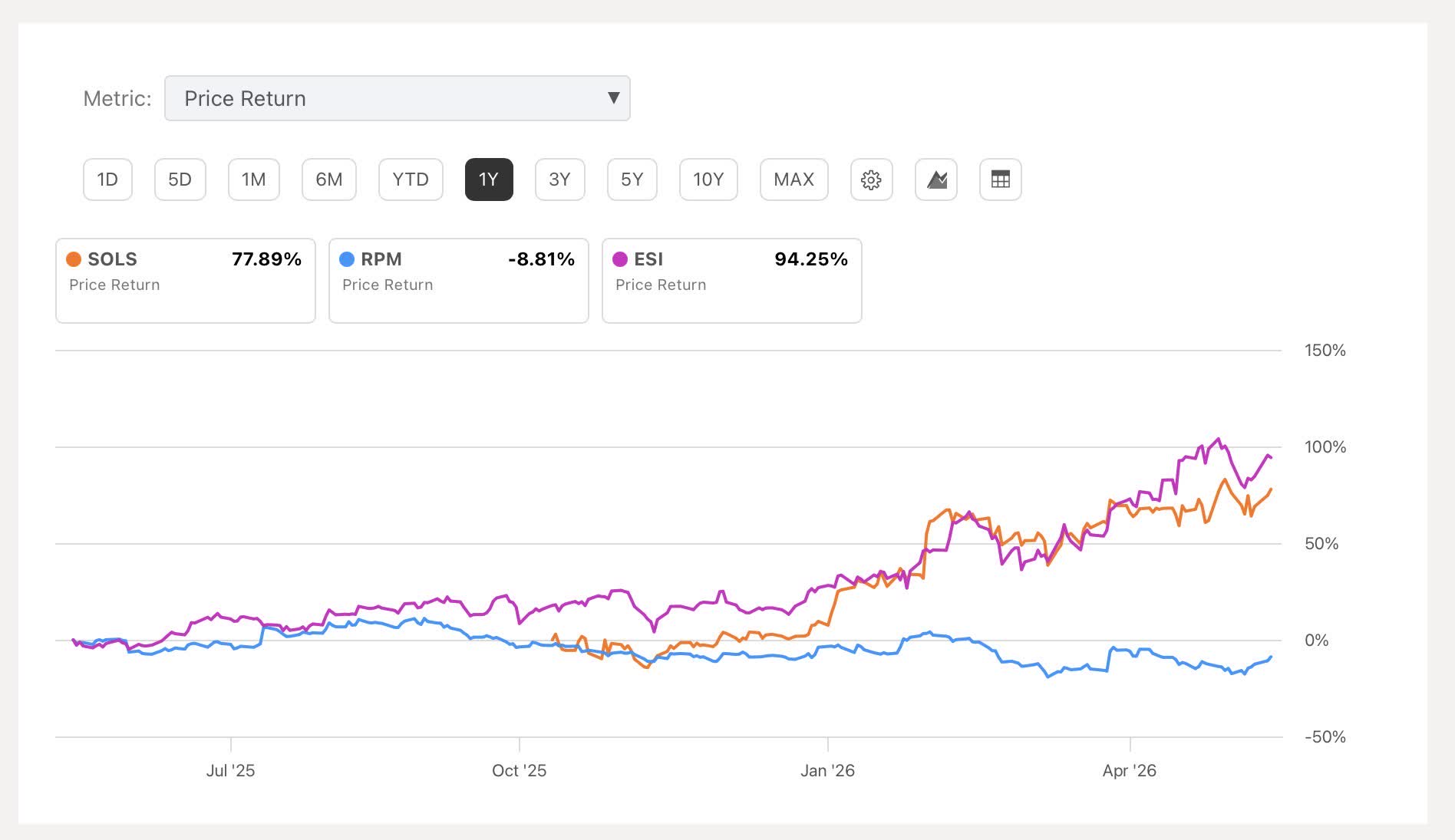This screenshot has height=840, width=1455.
Task: Click the Jan '26 axis marker
Action: coord(827,770)
